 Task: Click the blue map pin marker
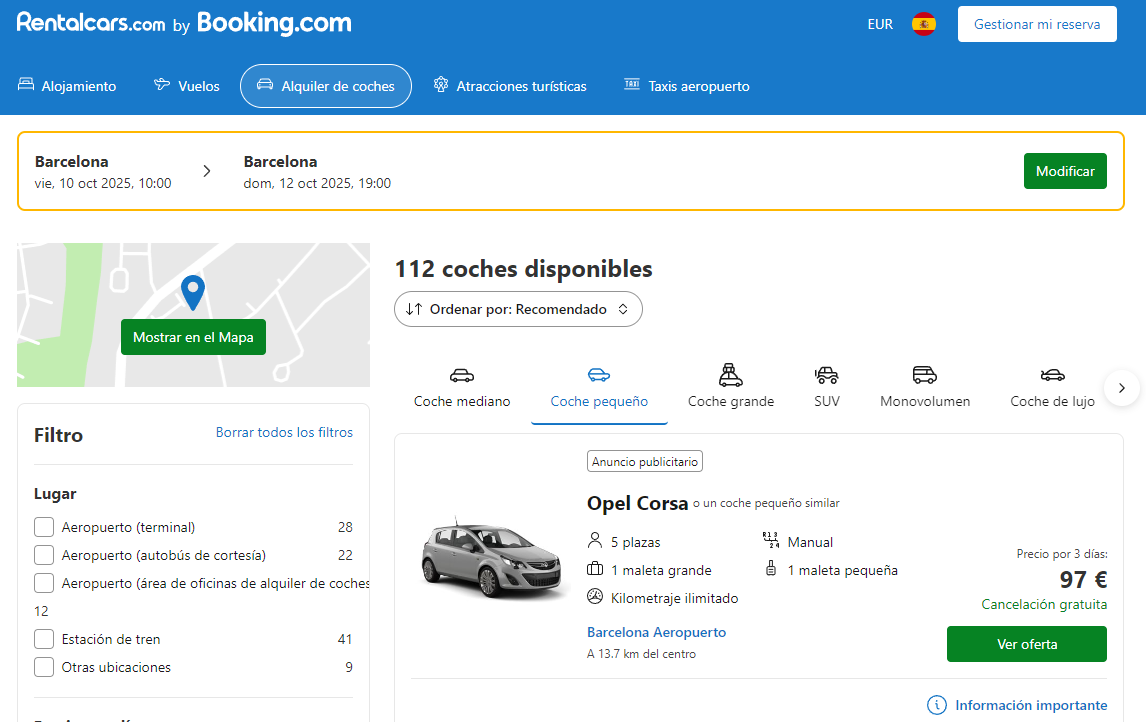tap(192, 292)
